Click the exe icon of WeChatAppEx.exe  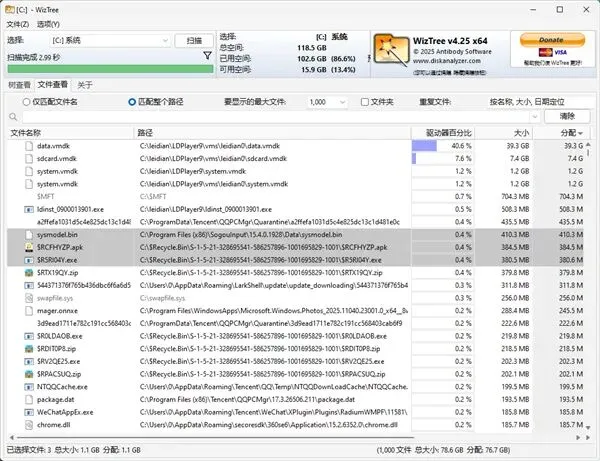(x=29, y=412)
